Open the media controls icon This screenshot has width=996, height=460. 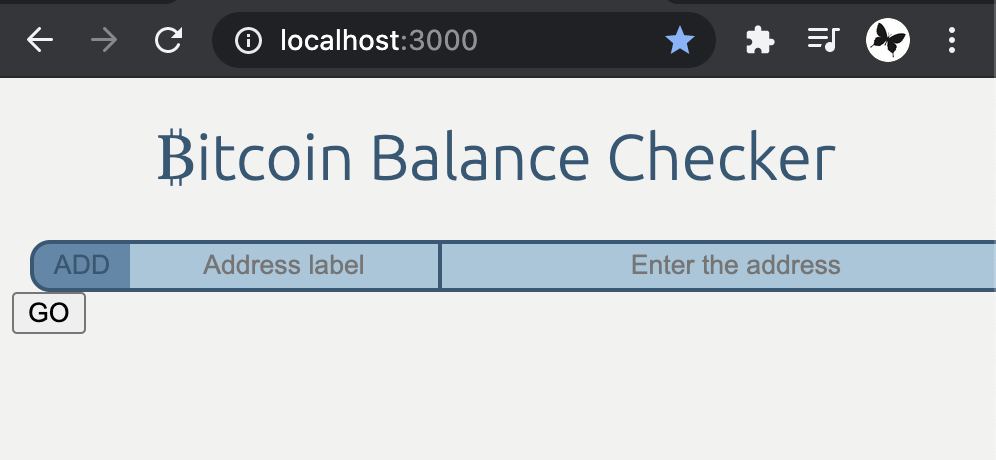click(823, 40)
